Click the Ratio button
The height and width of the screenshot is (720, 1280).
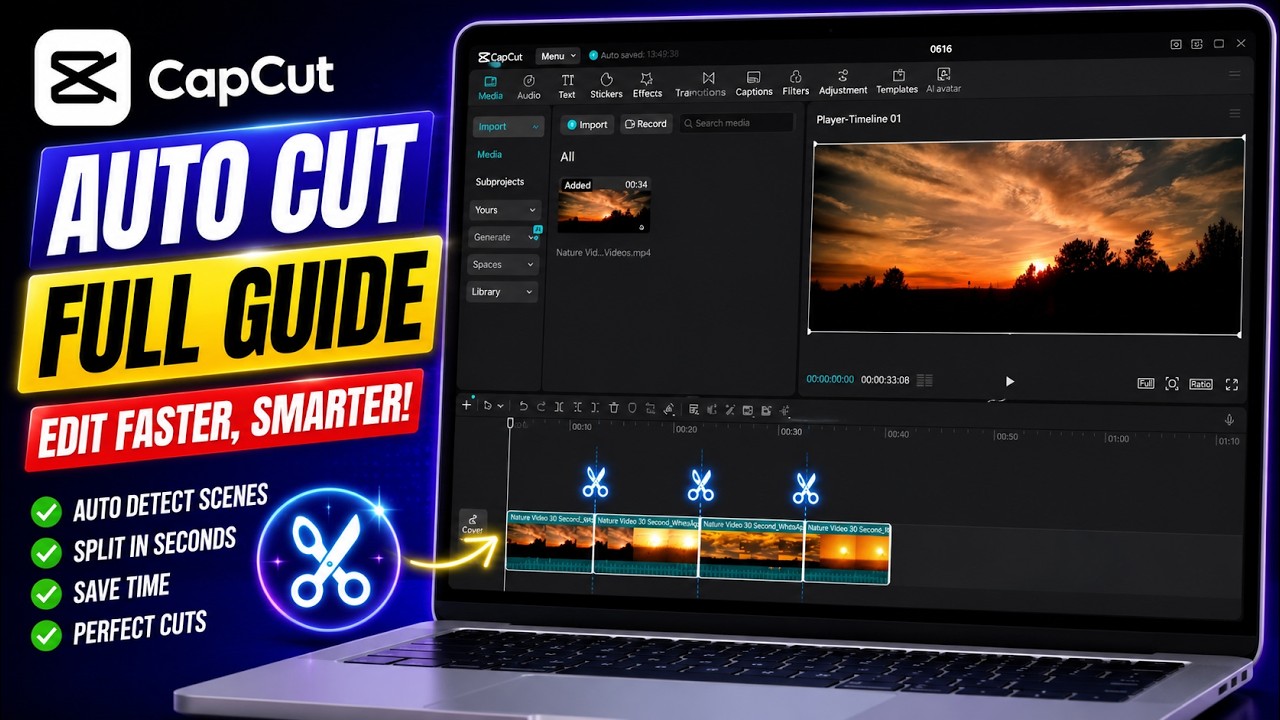click(1201, 384)
